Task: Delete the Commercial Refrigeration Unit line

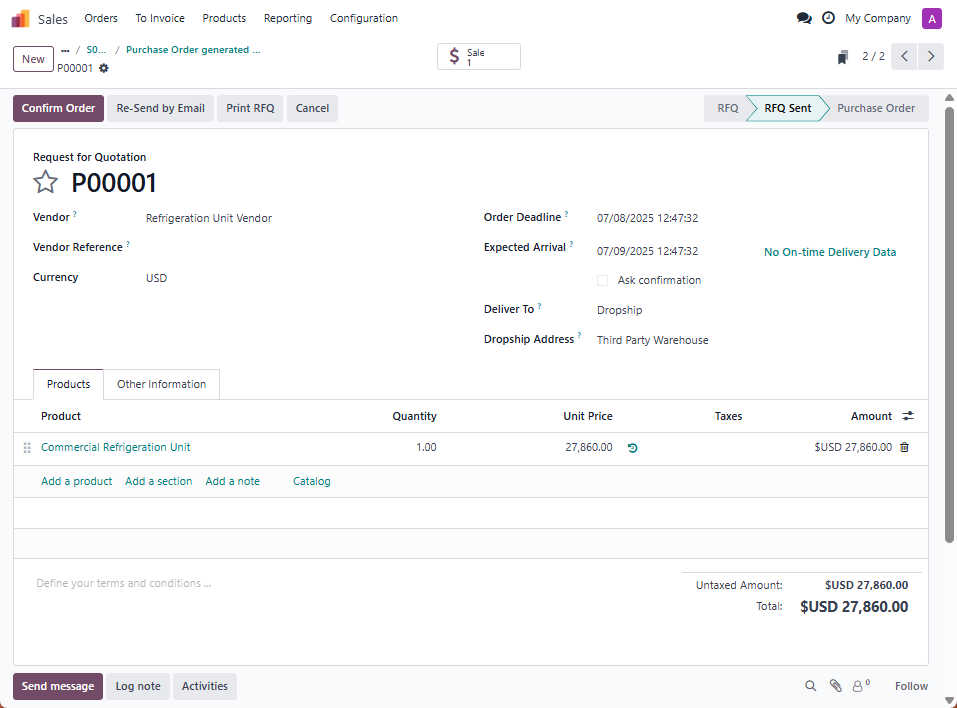Action: 904,448
